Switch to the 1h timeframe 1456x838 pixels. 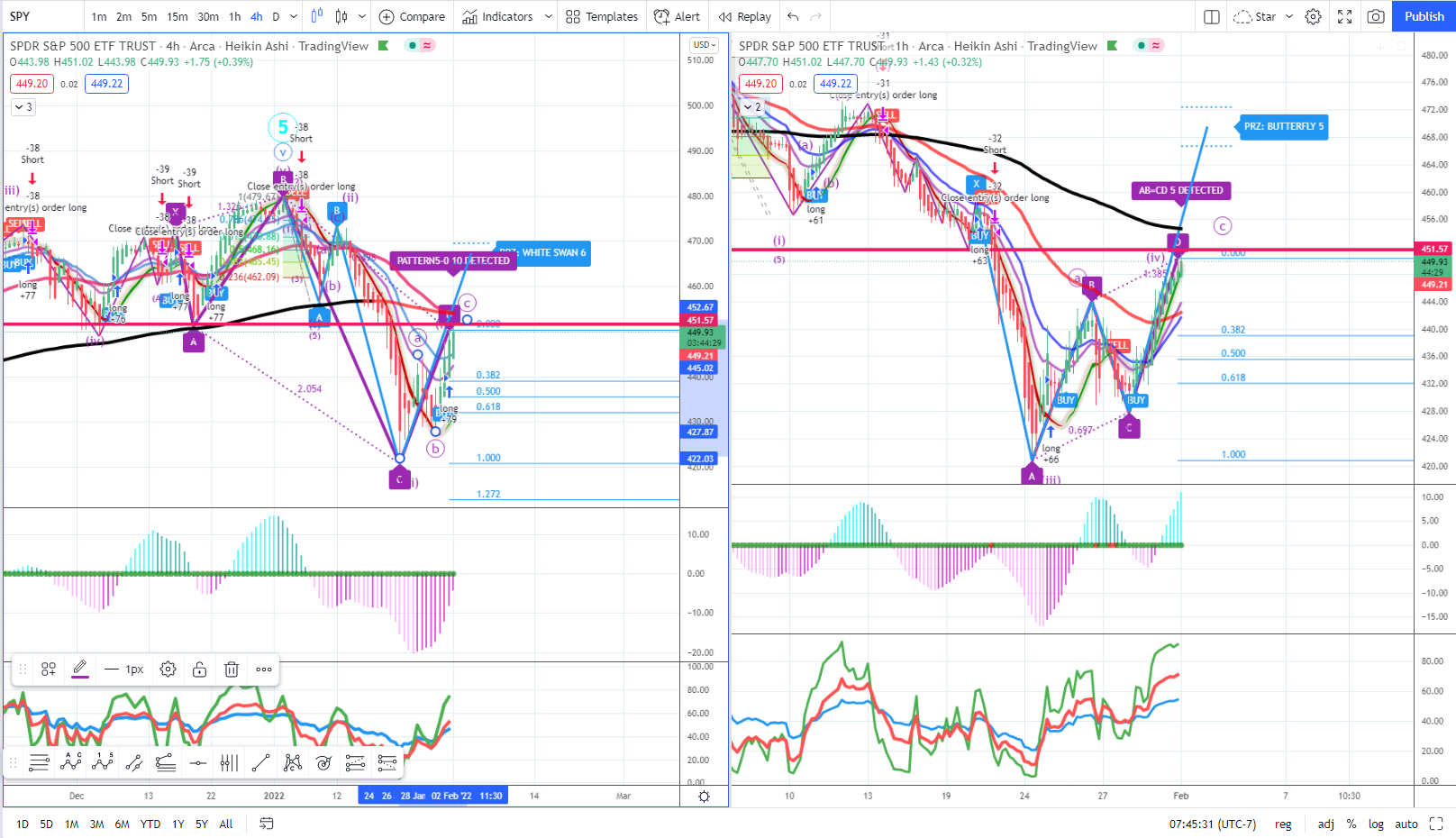pos(234,16)
